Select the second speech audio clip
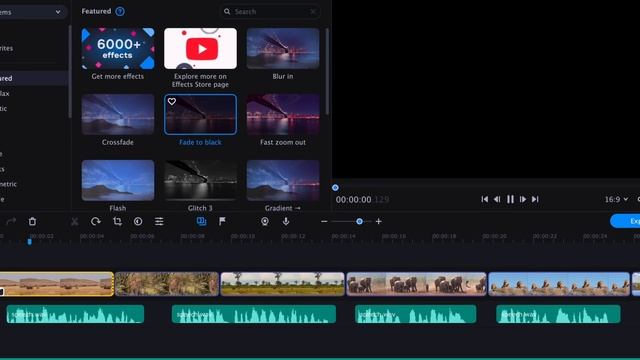The height and width of the screenshot is (360, 640). [x=254, y=314]
